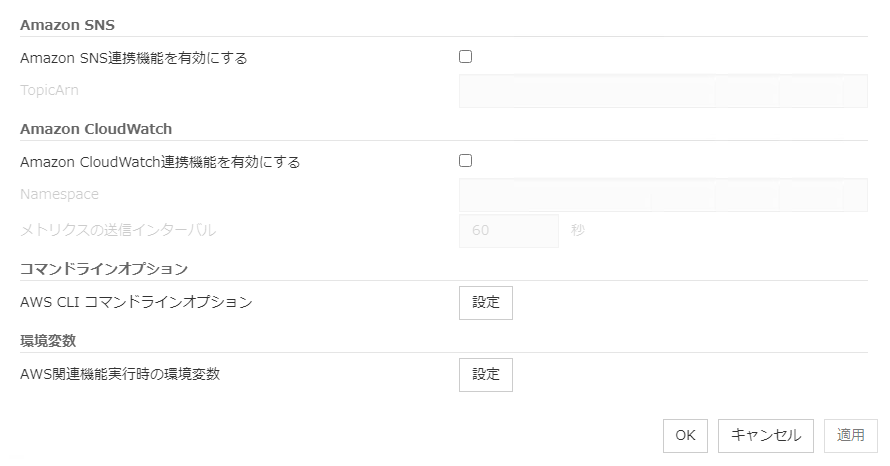This screenshot has width=890, height=466.
Task: Click the Namespace input field
Action: pyautogui.click(x=662, y=195)
